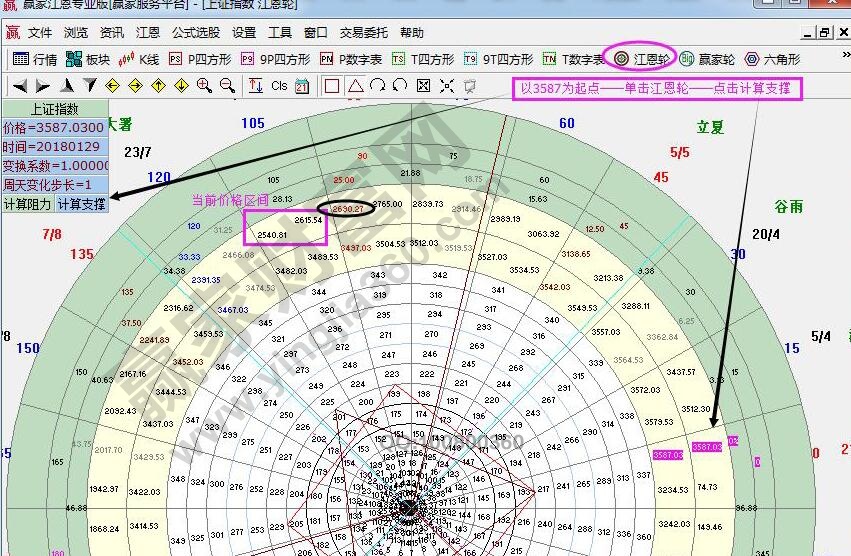
Task: Click the yellow left arrow diamond icon
Action: [x=113, y=86]
